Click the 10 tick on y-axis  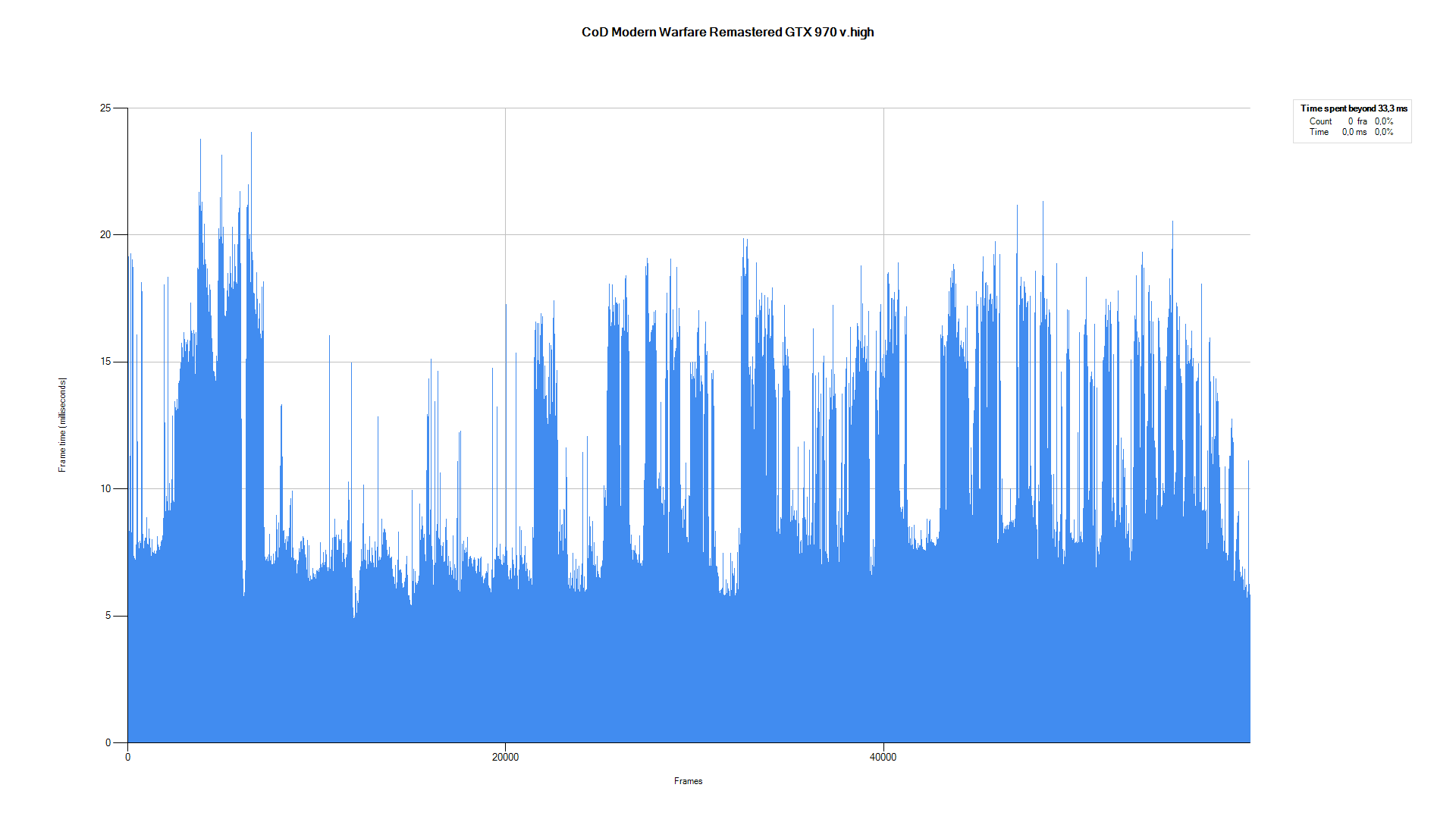point(105,488)
